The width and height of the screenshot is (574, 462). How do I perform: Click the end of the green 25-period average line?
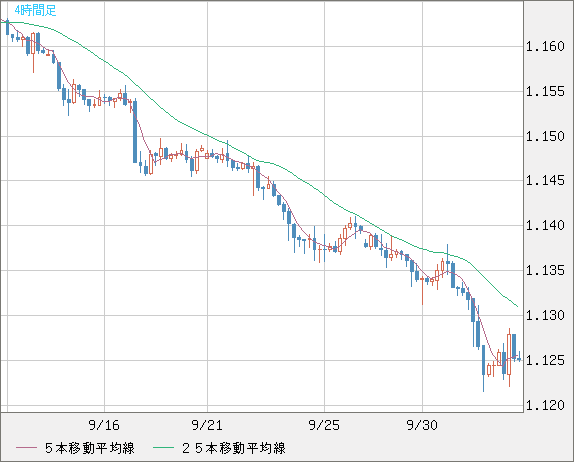tap(517, 306)
